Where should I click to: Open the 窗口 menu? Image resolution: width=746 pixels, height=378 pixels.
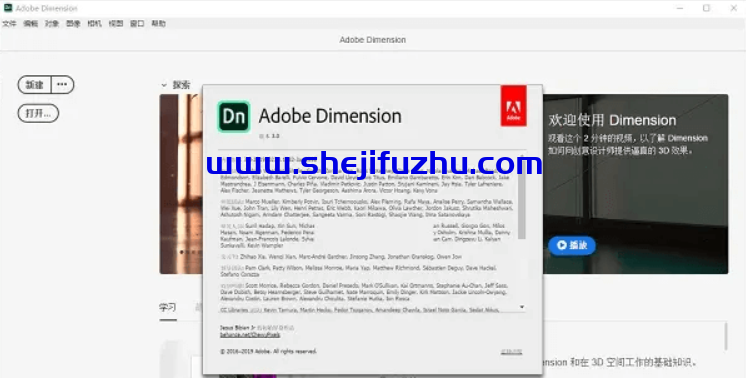137,23
